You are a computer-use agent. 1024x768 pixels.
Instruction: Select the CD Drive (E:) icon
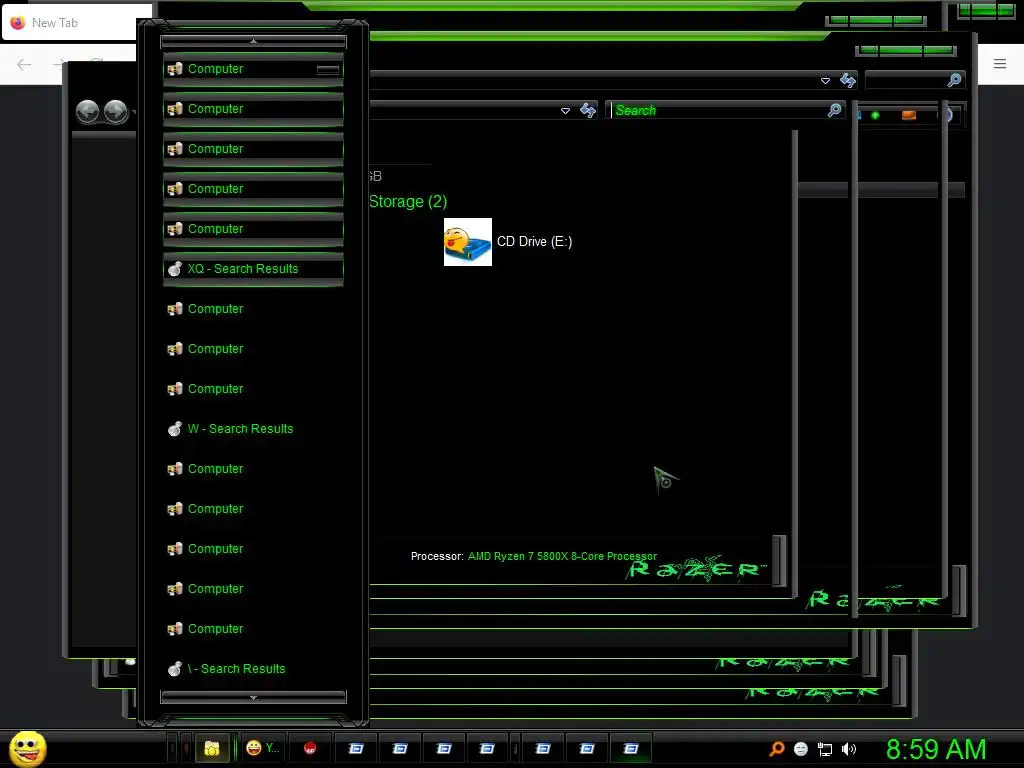(x=468, y=242)
